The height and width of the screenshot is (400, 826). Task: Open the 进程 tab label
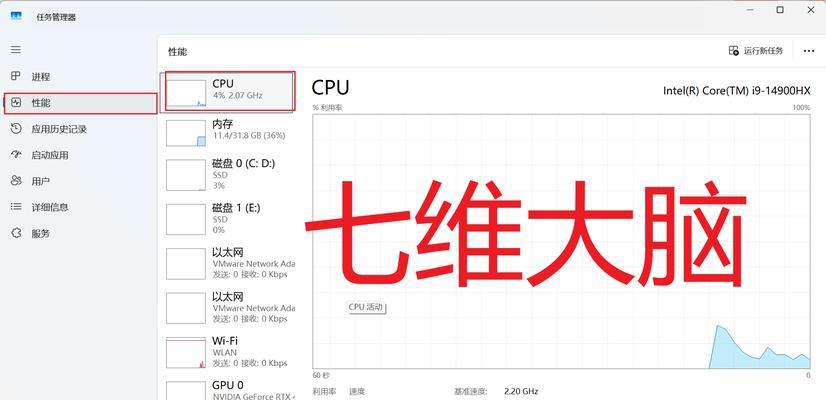pyautogui.click(x=41, y=77)
